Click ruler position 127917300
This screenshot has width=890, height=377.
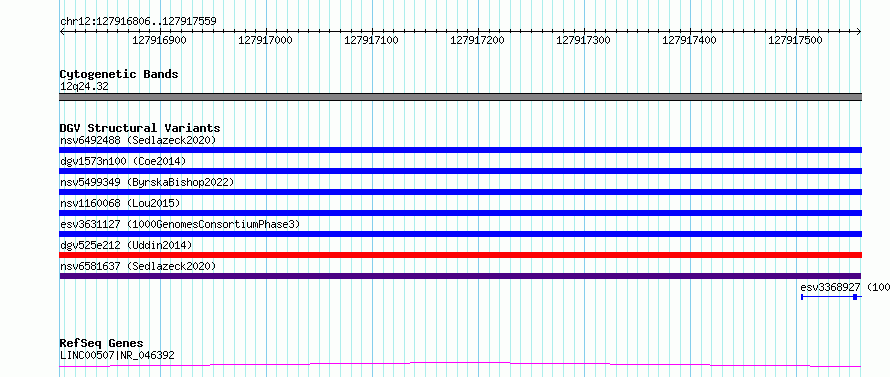coord(583,40)
